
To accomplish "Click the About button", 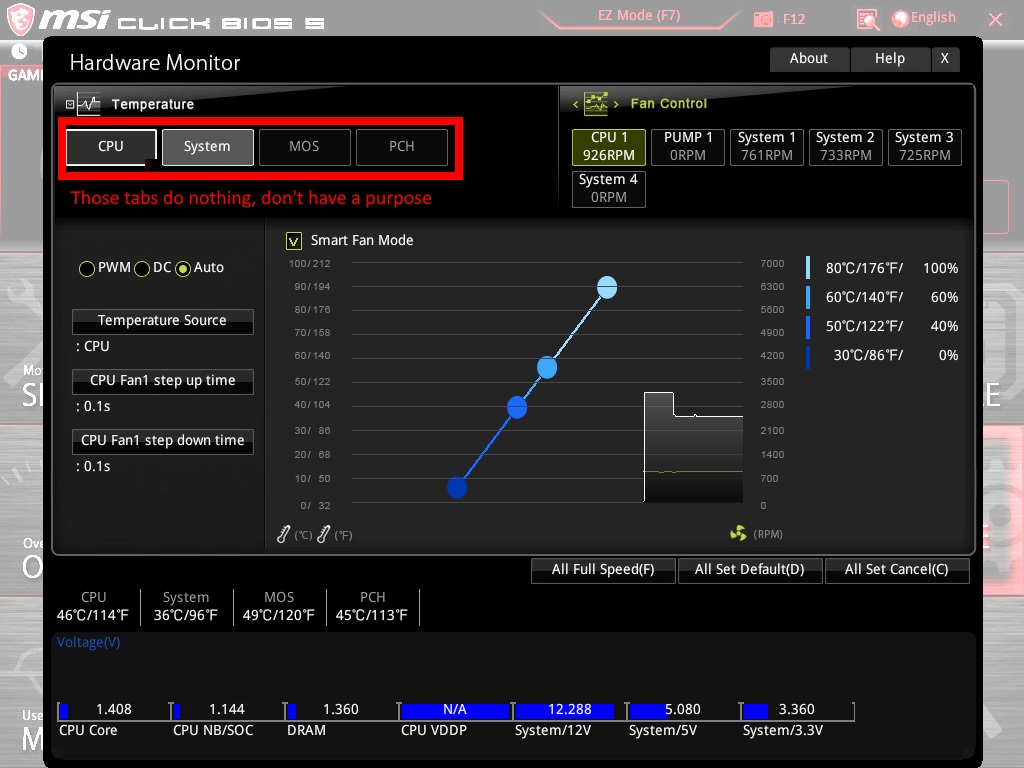I will (809, 59).
